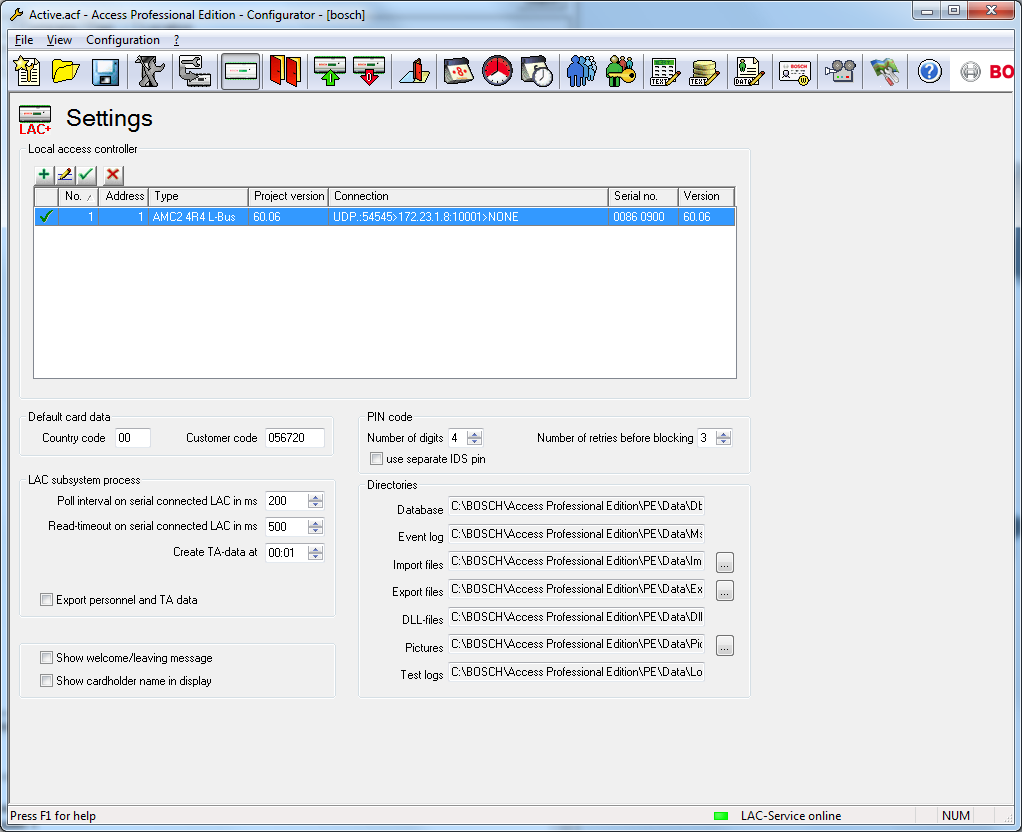Screen dimensions: 1023x832
Task: Open the additional data fields icon
Action: point(748,71)
